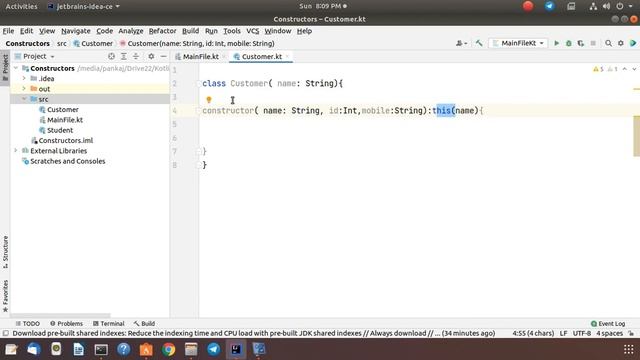This screenshot has width=640, height=360.
Task: Toggle code folding on line 2 class
Action: click(199, 83)
